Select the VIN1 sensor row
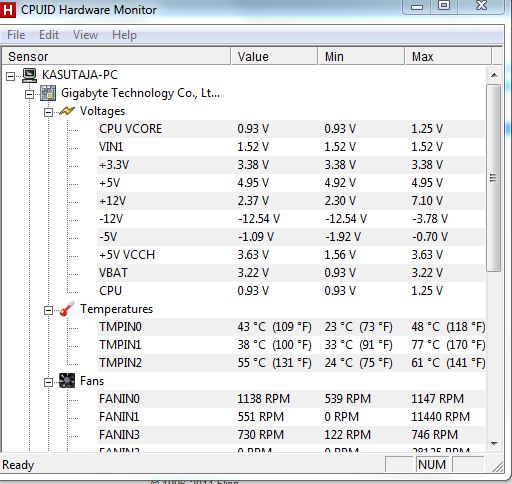Image resolution: width=512 pixels, height=484 pixels. (x=291, y=147)
